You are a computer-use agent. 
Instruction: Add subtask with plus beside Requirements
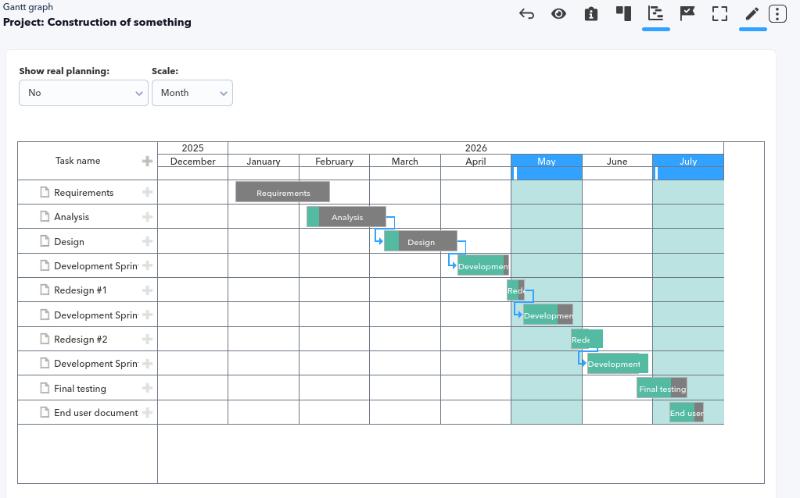pyautogui.click(x=147, y=192)
